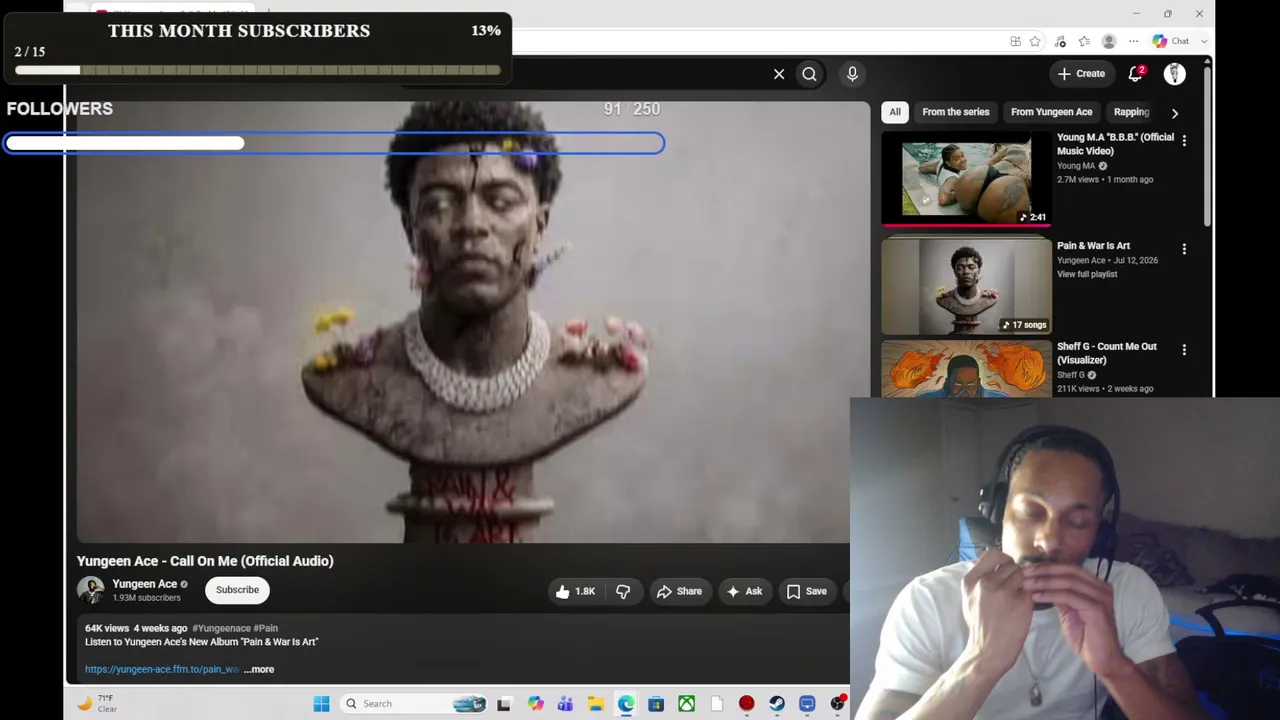
Task: Open the browser favorites list icon
Action: (x=1084, y=41)
